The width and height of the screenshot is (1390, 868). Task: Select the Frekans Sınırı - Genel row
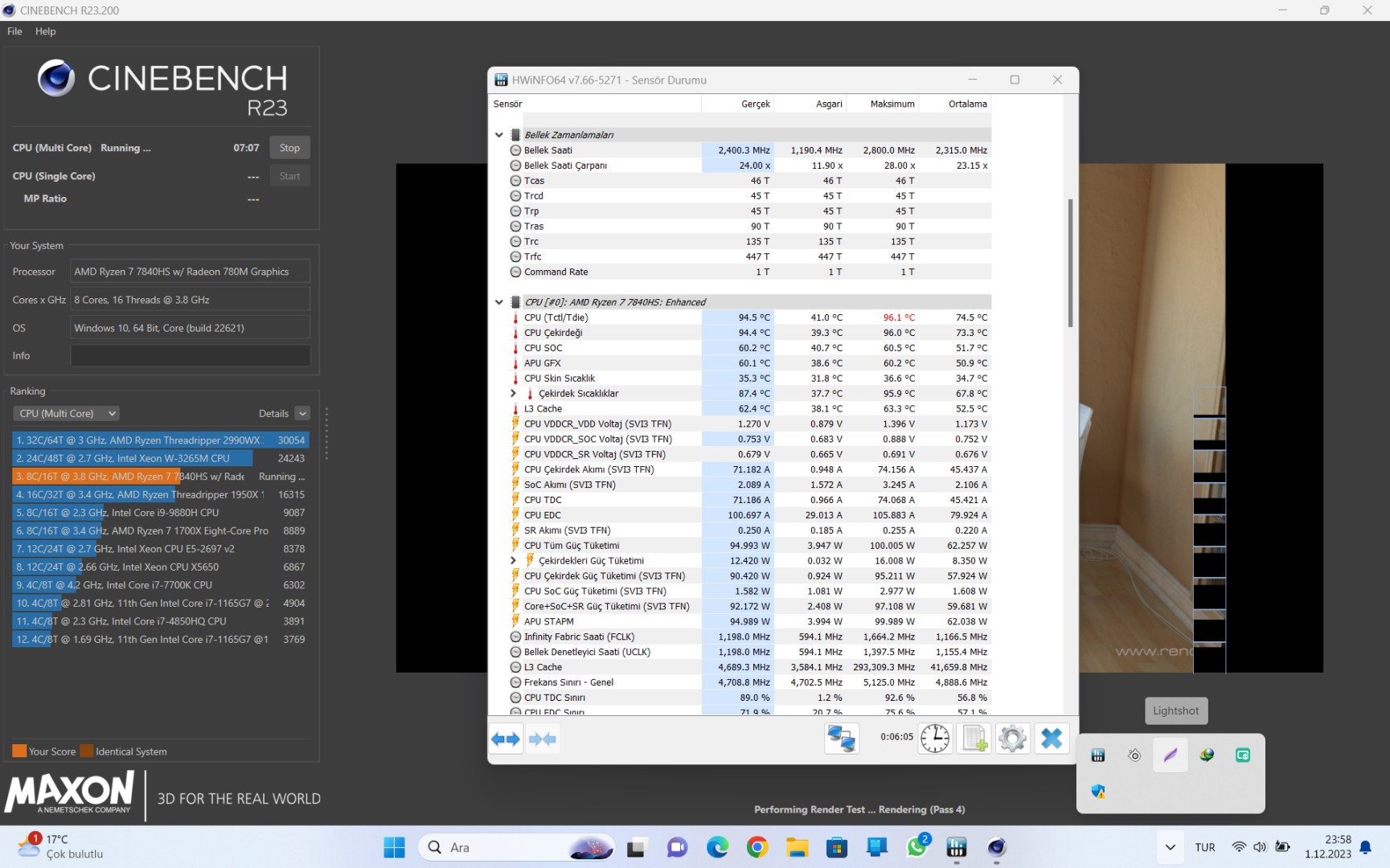coord(750,682)
